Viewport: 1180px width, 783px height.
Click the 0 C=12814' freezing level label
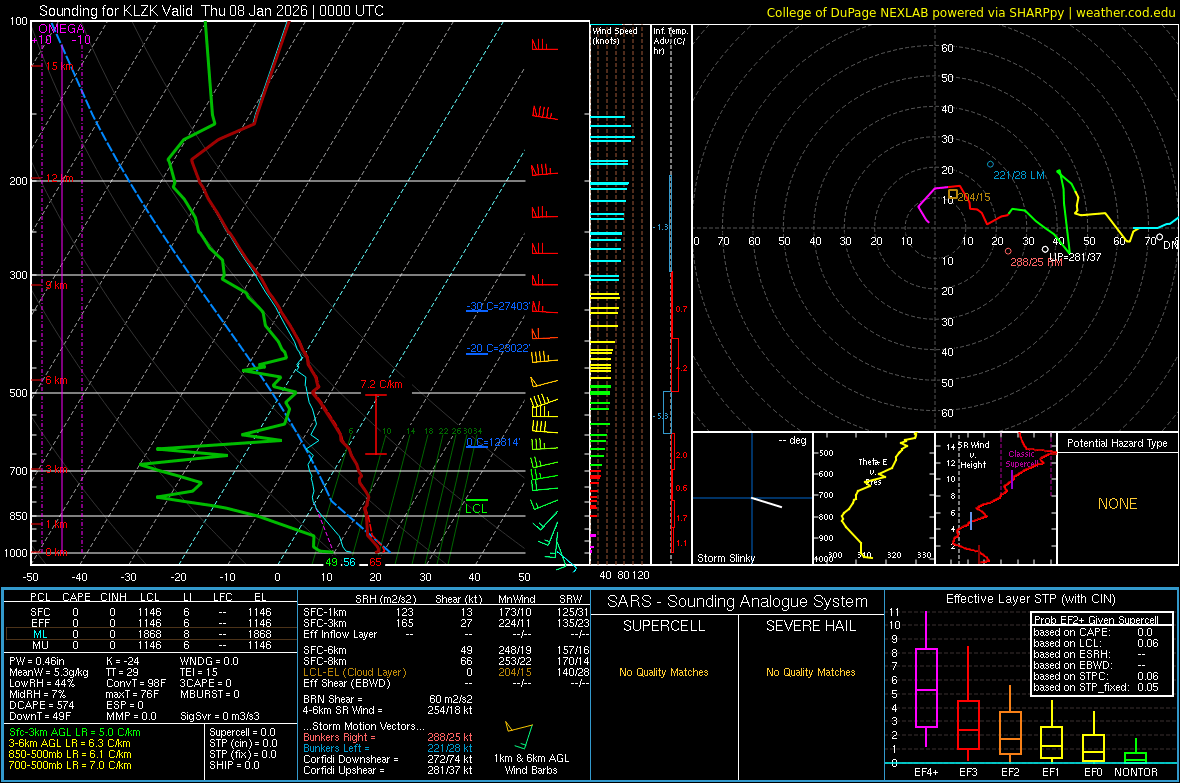[493, 443]
